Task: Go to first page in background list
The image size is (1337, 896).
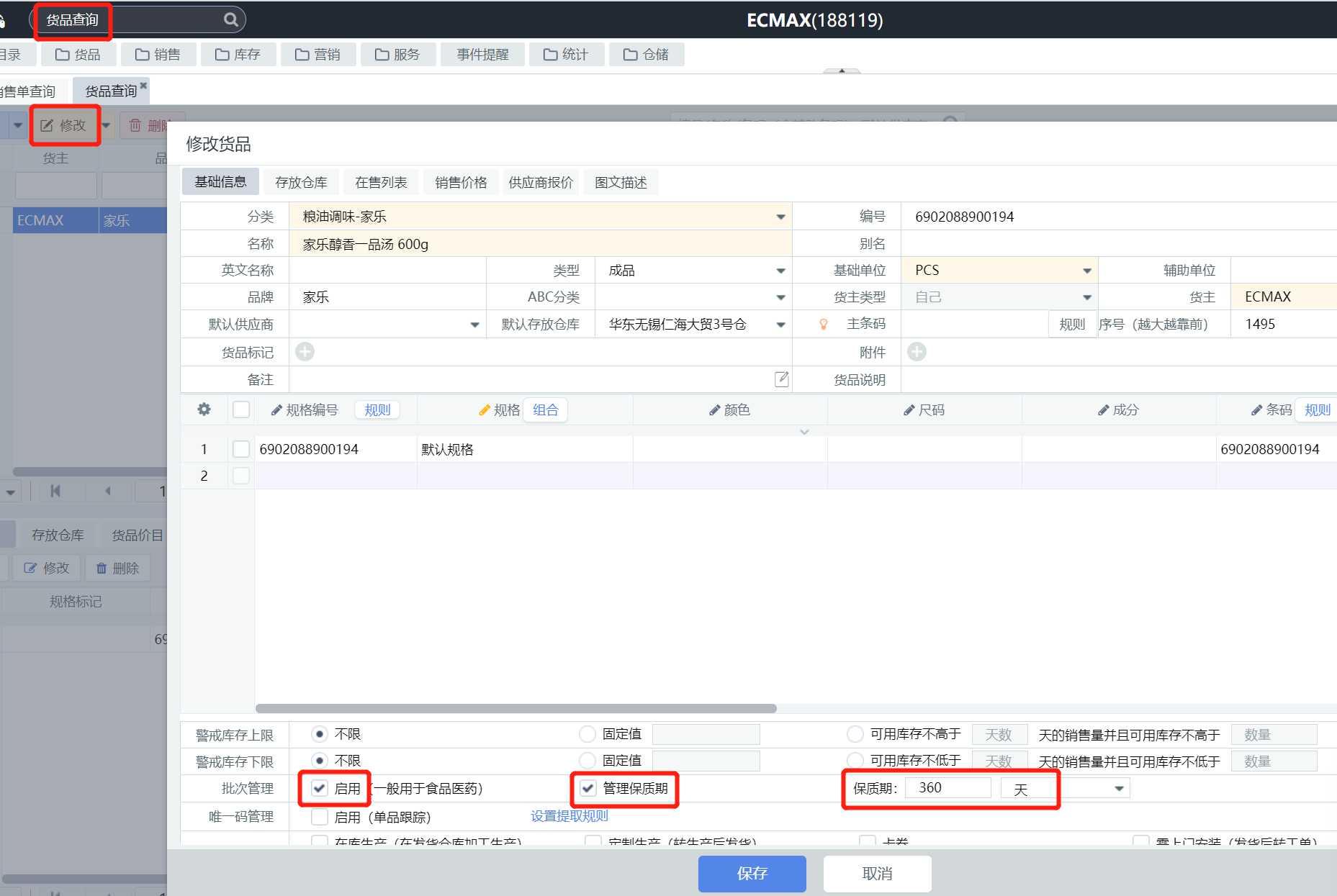Action: 55,491
